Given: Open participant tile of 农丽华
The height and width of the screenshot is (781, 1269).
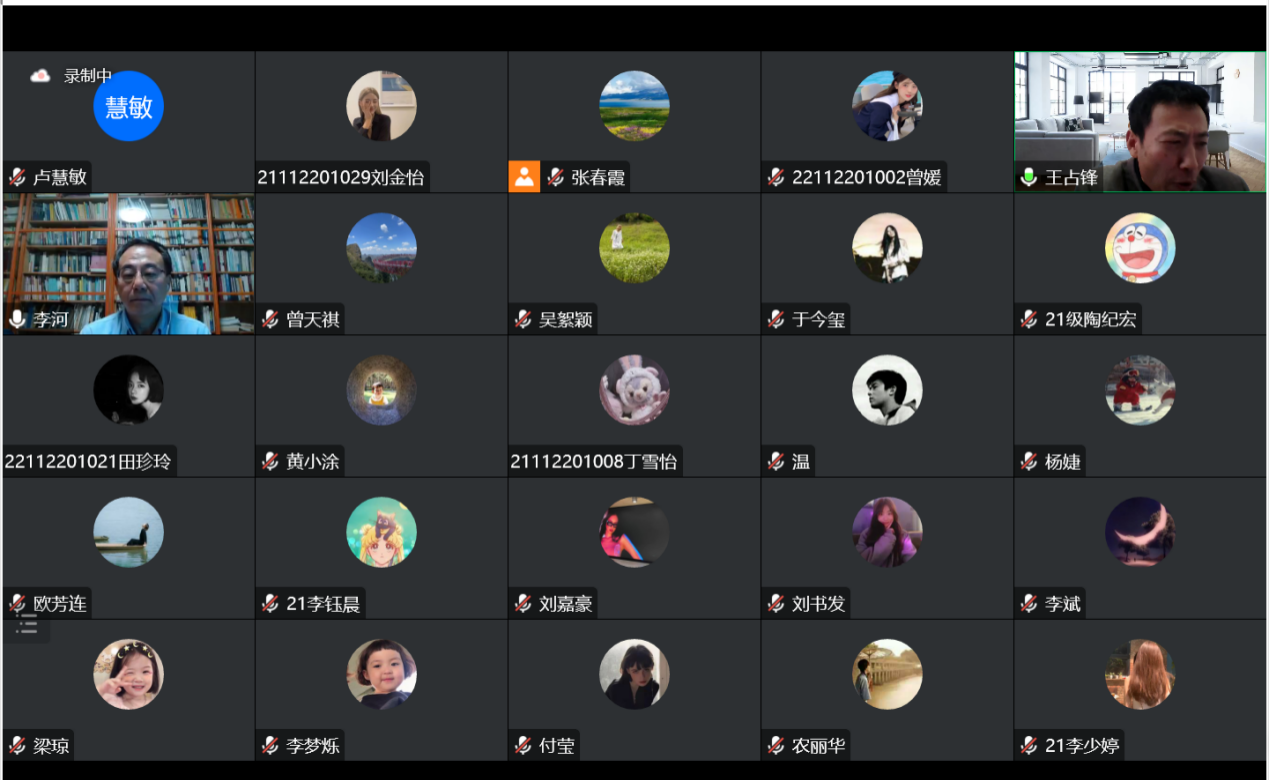Looking at the screenshot, I should (887, 690).
